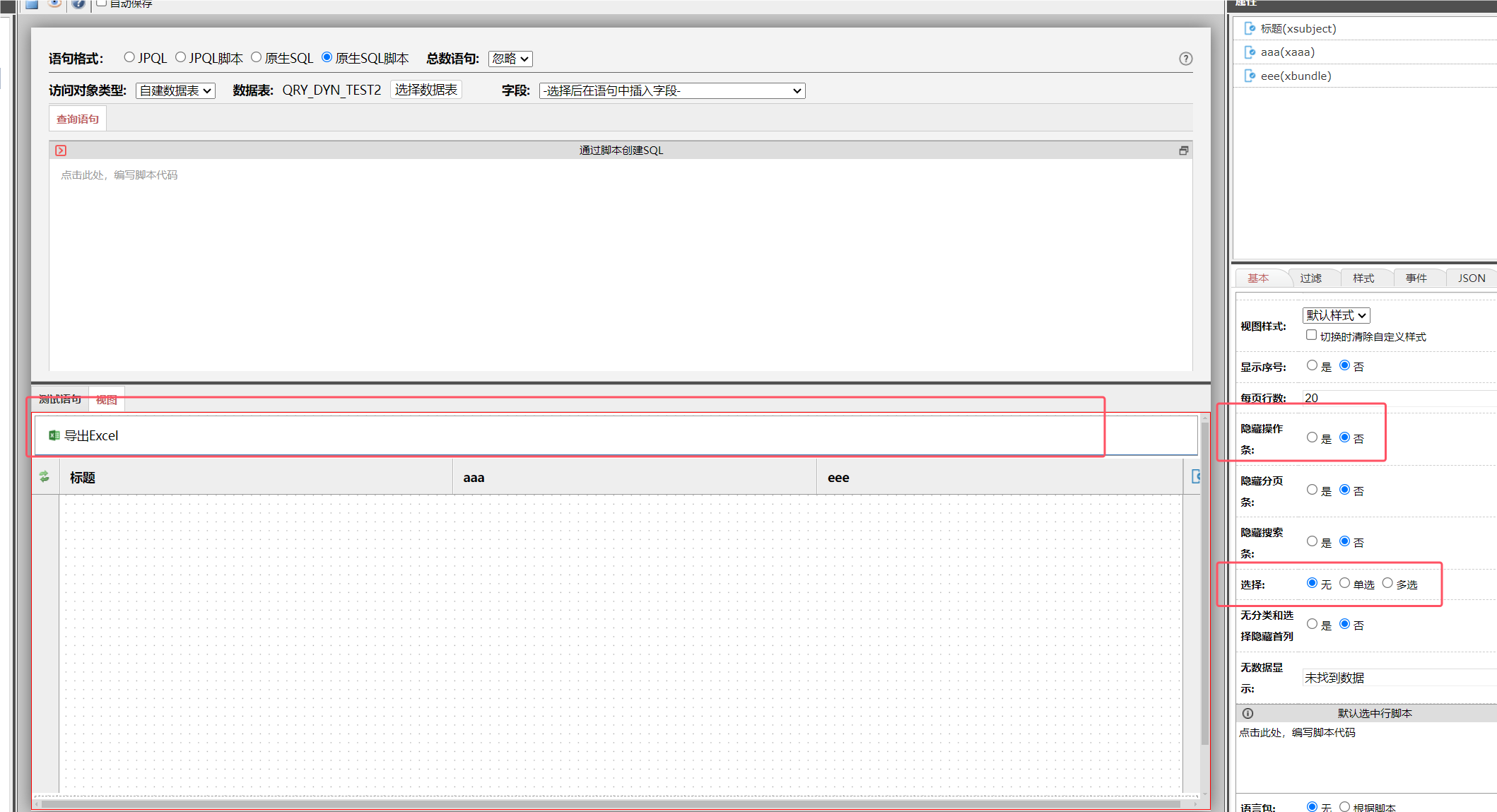Click the eye preview icon
1497x812 pixels.
pyautogui.click(x=54, y=4)
